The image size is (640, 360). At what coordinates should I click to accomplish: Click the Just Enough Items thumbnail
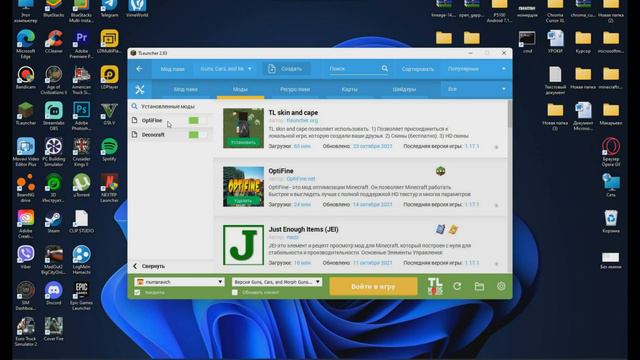click(x=243, y=245)
